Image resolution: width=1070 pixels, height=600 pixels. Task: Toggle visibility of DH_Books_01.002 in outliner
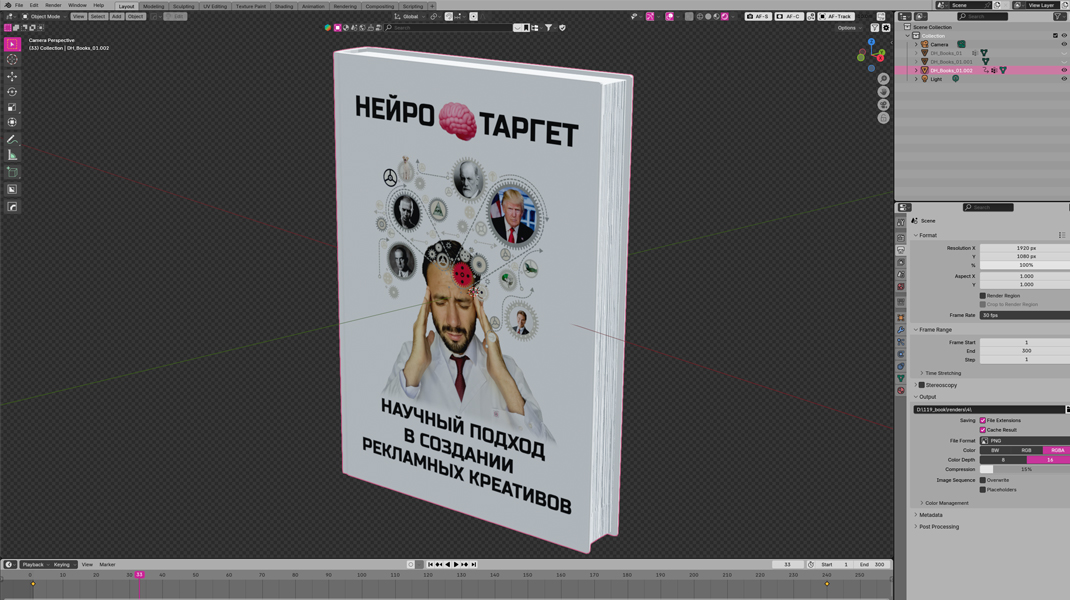(1064, 70)
